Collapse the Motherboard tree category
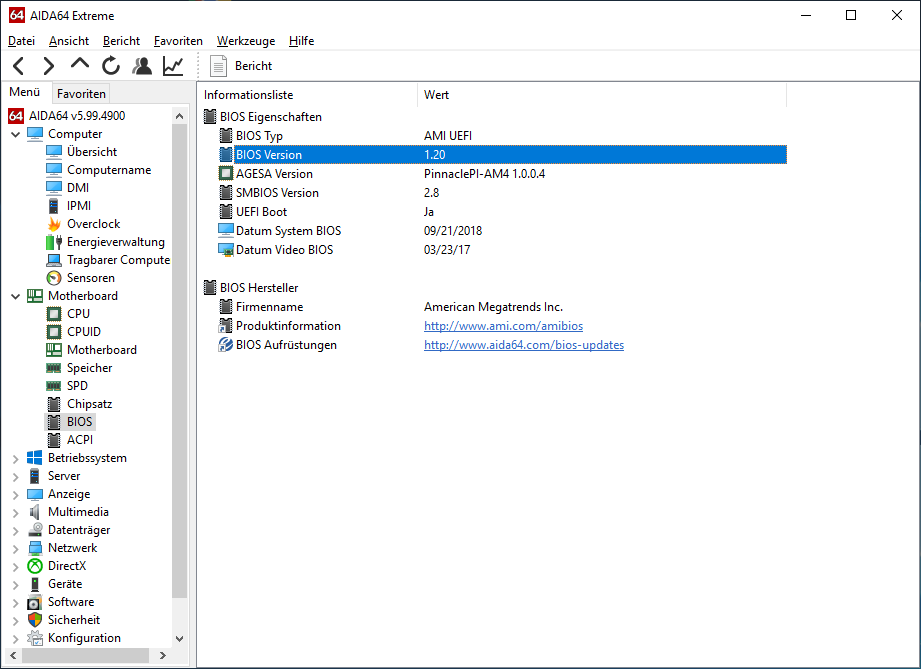 (x=16, y=296)
